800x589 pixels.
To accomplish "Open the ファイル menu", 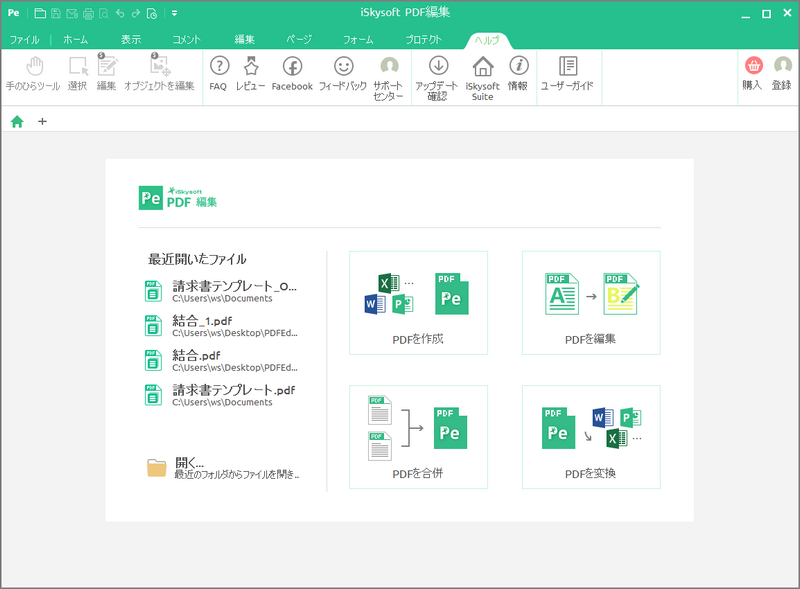I will (24, 39).
